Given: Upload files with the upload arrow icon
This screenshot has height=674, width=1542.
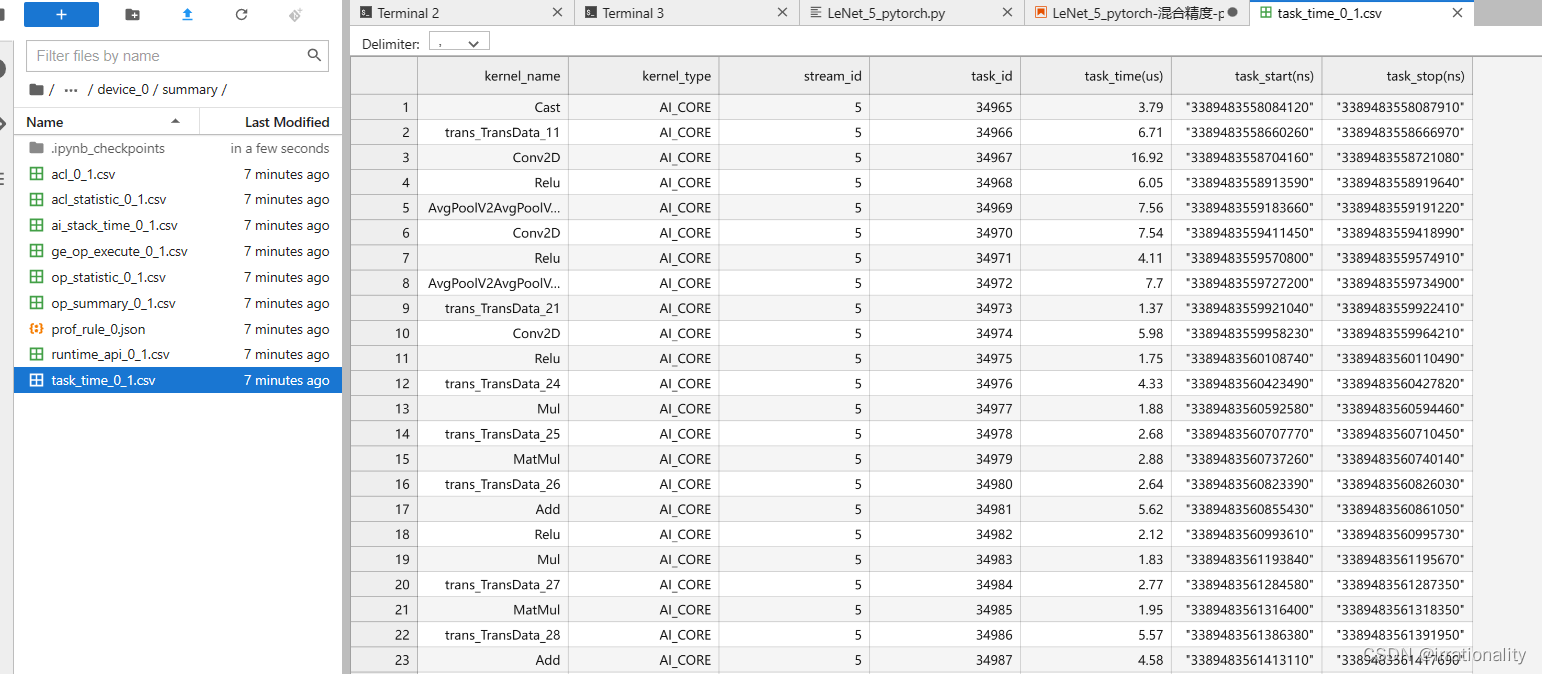Looking at the screenshot, I should pyautogui.click(x=187, y=15).
